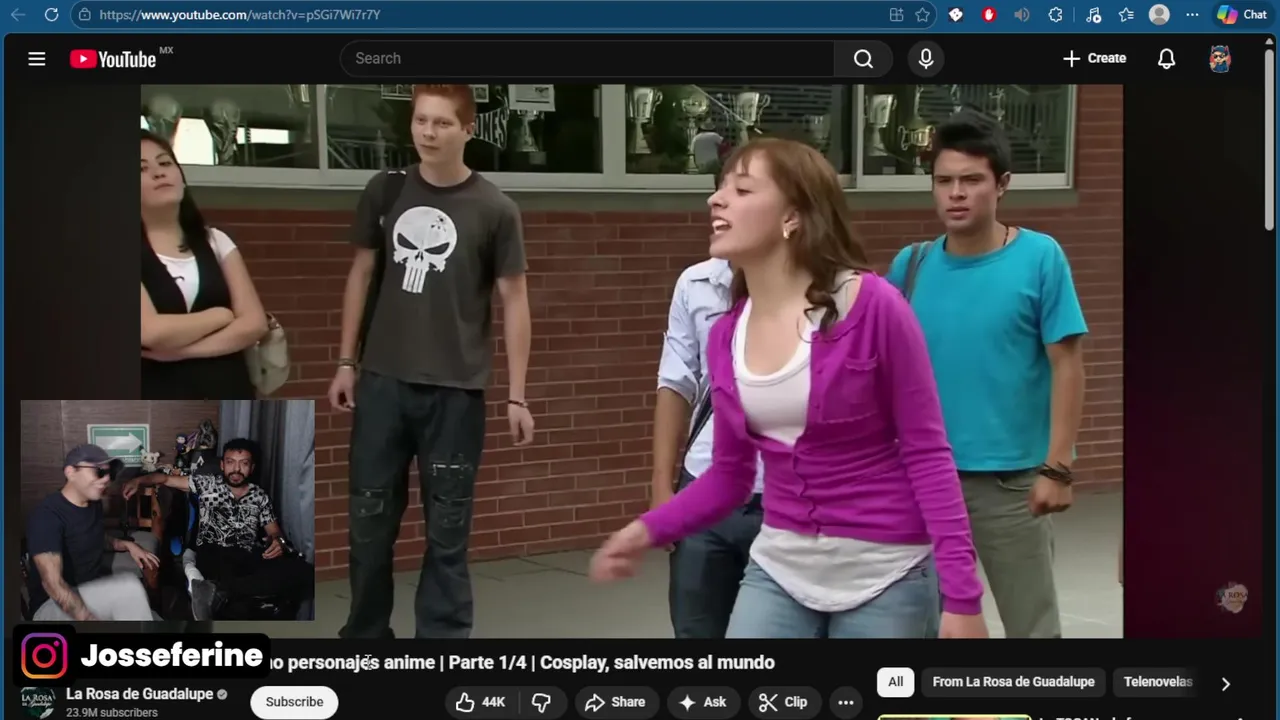
Task: Create a Clip with scissors button
Action: (x=782, y=702)
